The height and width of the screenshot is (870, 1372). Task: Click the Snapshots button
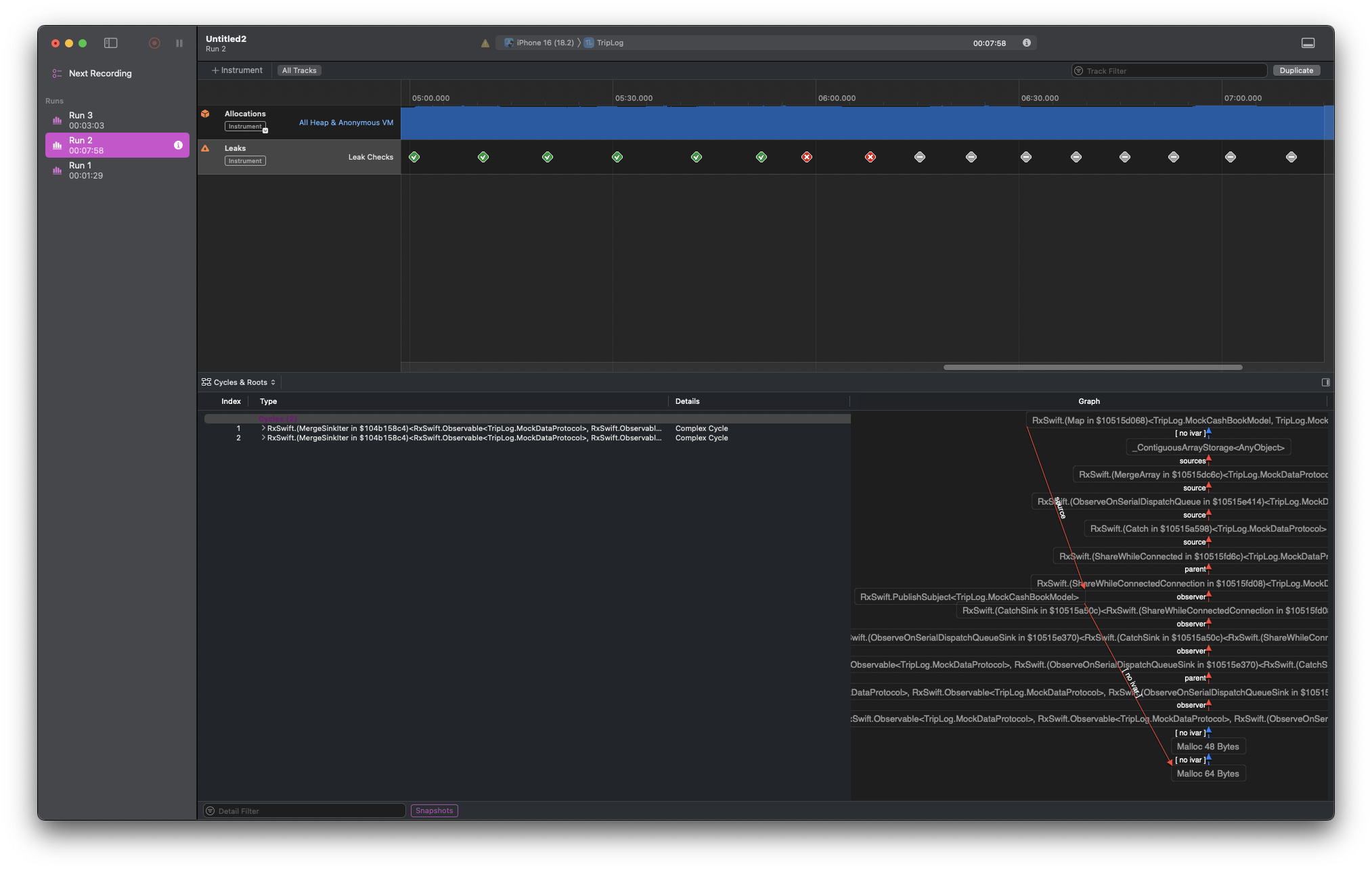[434, 810]
